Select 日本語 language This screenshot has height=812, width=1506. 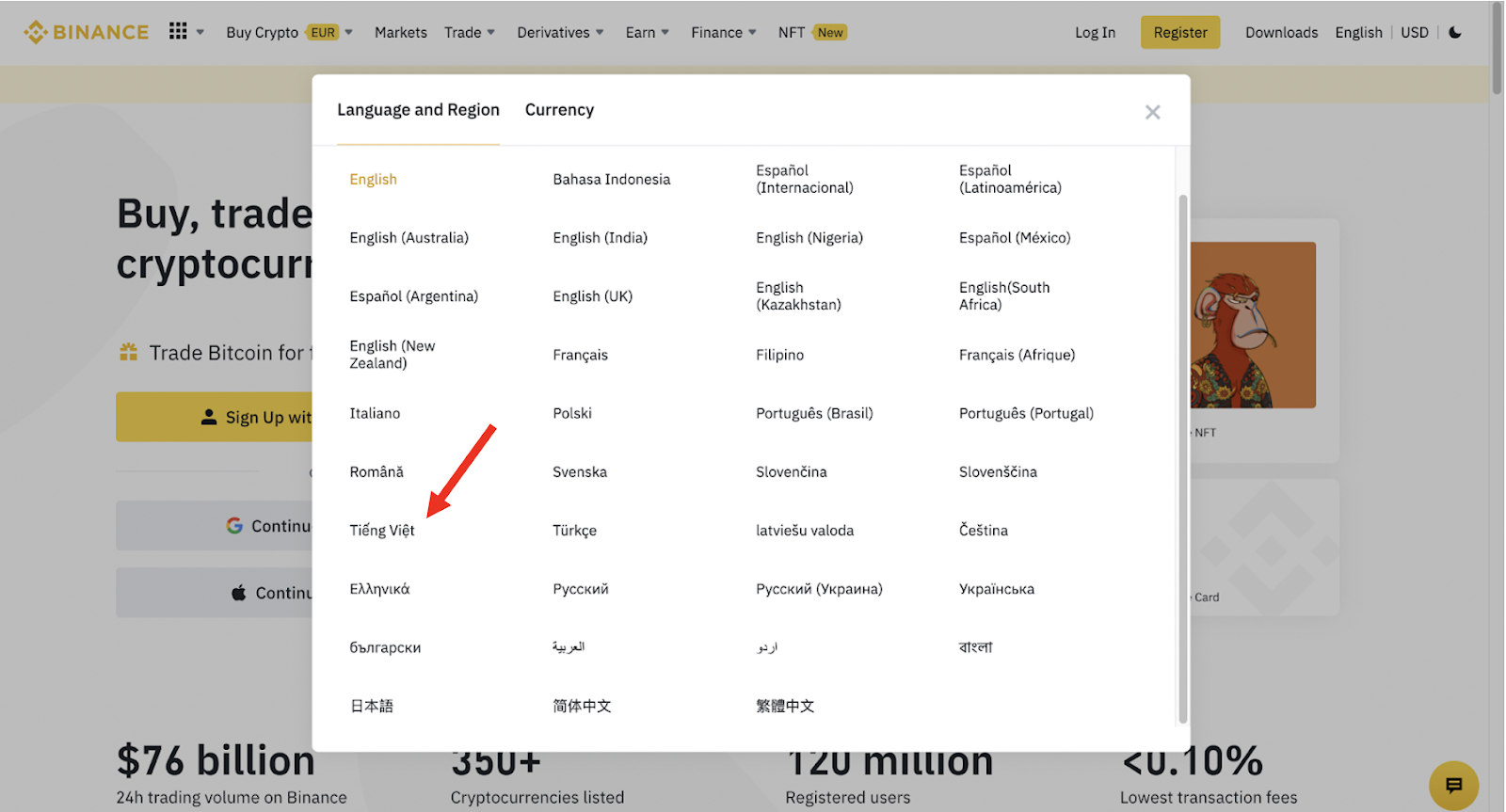coord(372,706)
